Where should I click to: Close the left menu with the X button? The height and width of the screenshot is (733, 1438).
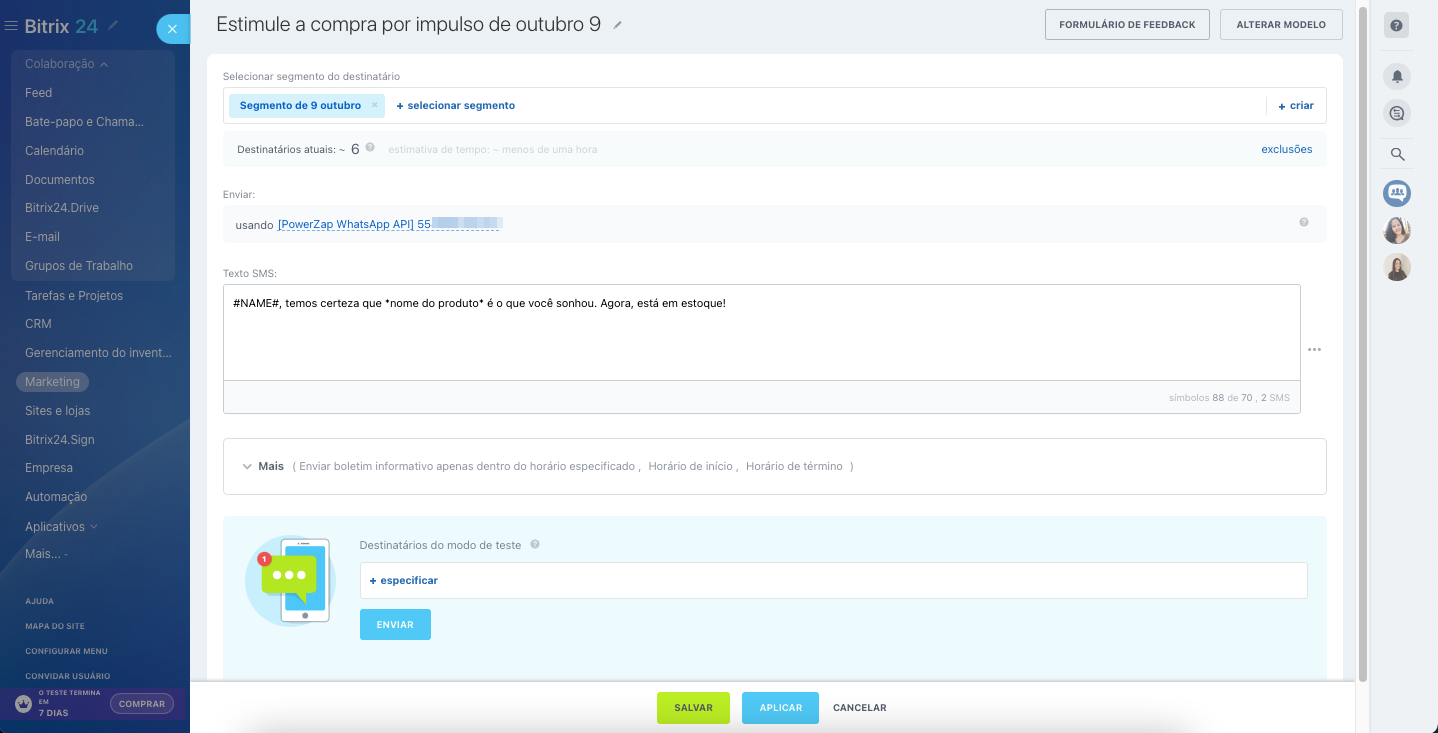pos(172,29)
